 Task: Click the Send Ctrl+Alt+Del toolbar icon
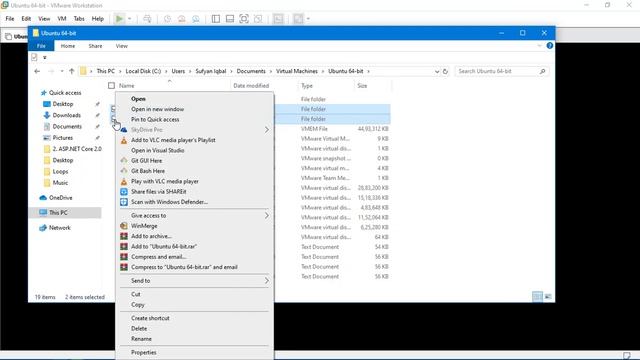(x=147, y=19)
